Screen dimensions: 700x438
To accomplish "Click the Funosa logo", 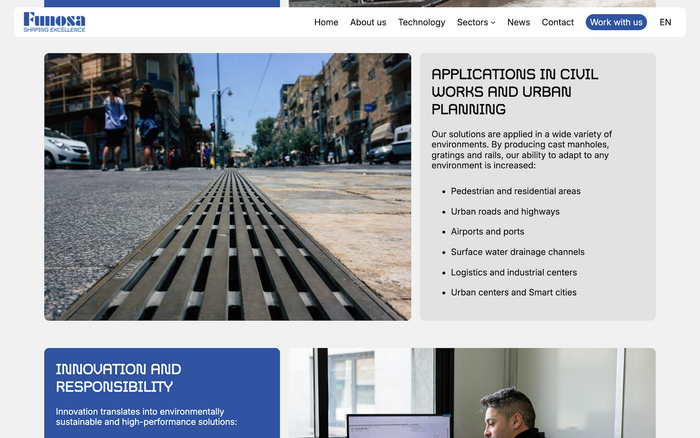I will pos(54,22).
